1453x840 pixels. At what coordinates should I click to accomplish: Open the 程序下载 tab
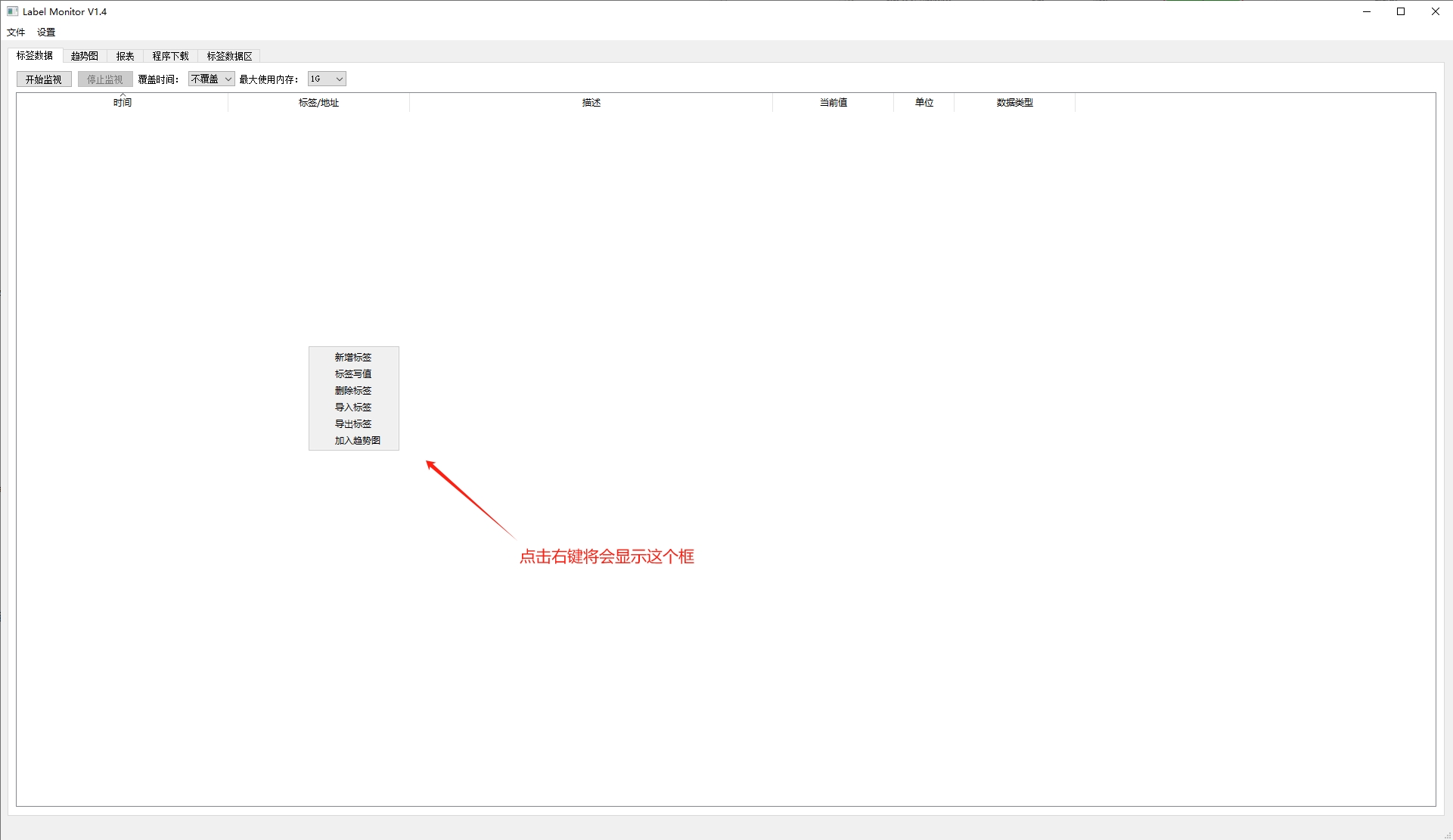(x=170, y=56)
